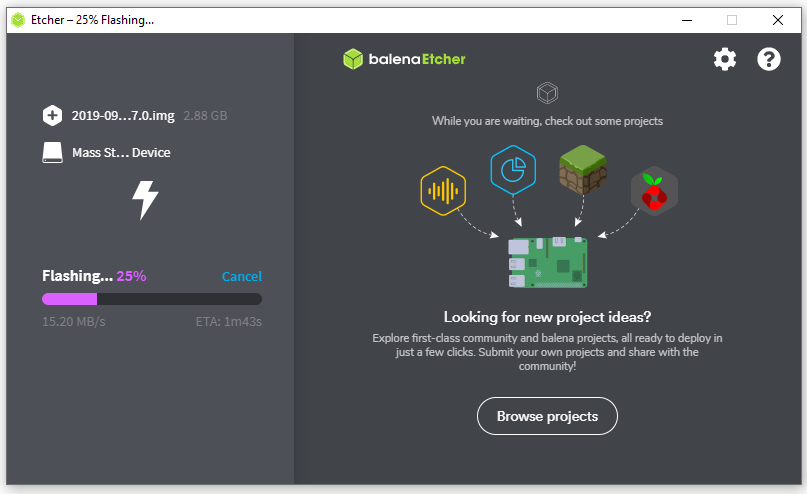
Task: Click the balenaEtcher logo
Action: pos(405,59)
